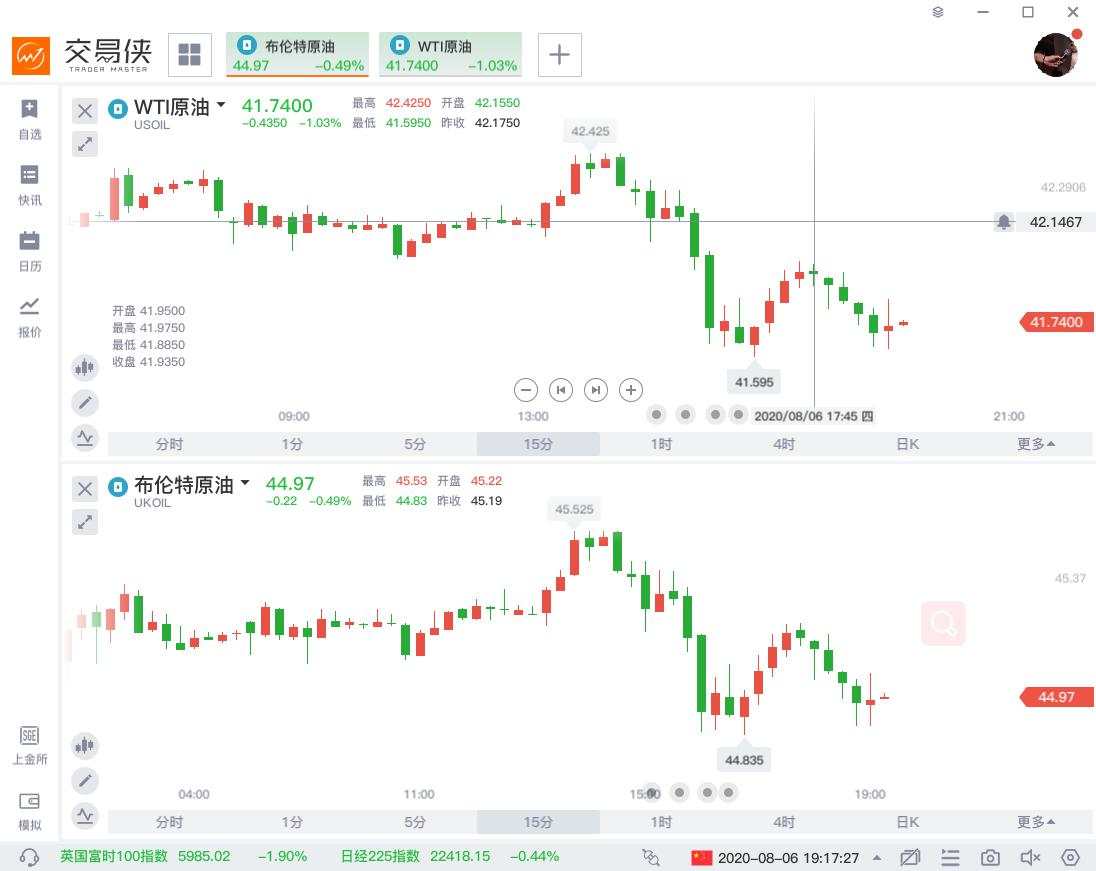Switch to the 布伦特原油 tab at top
This screenshot has width=1096, height=871.
tap(297, 54)
